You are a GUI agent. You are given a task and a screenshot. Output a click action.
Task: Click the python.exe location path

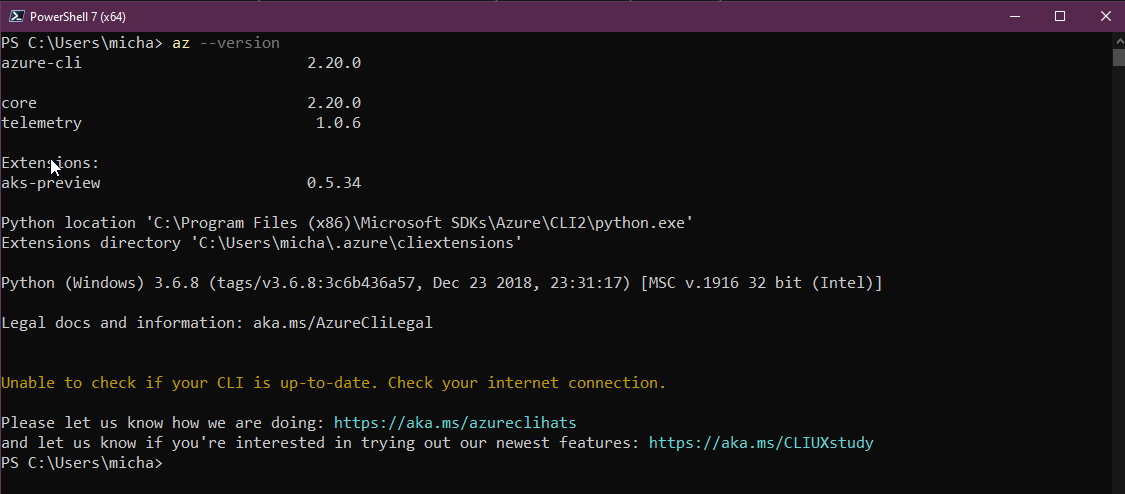[420, 223]
